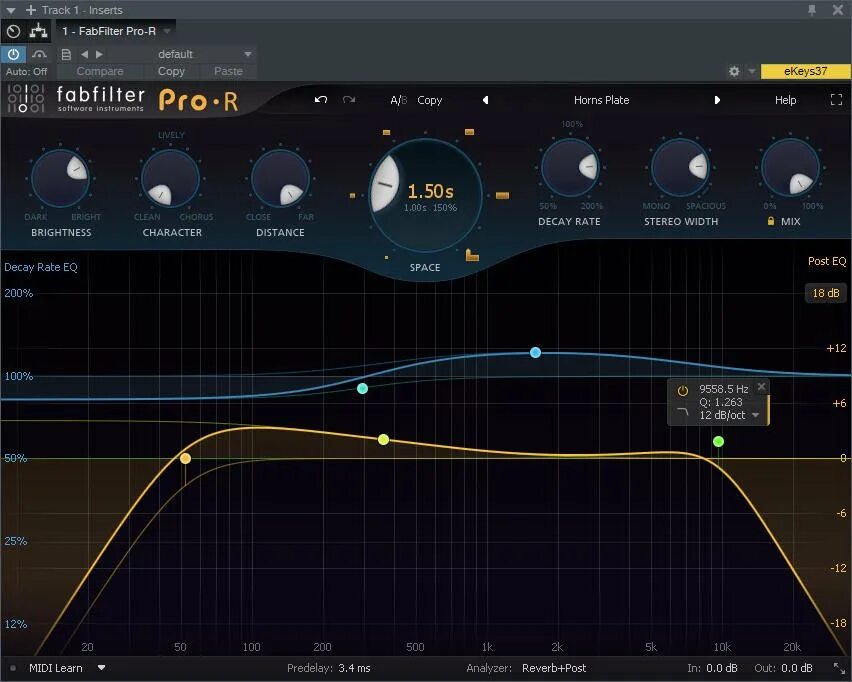Copy A state to B
Screen dimensions: 852x682
coord(429,100)
